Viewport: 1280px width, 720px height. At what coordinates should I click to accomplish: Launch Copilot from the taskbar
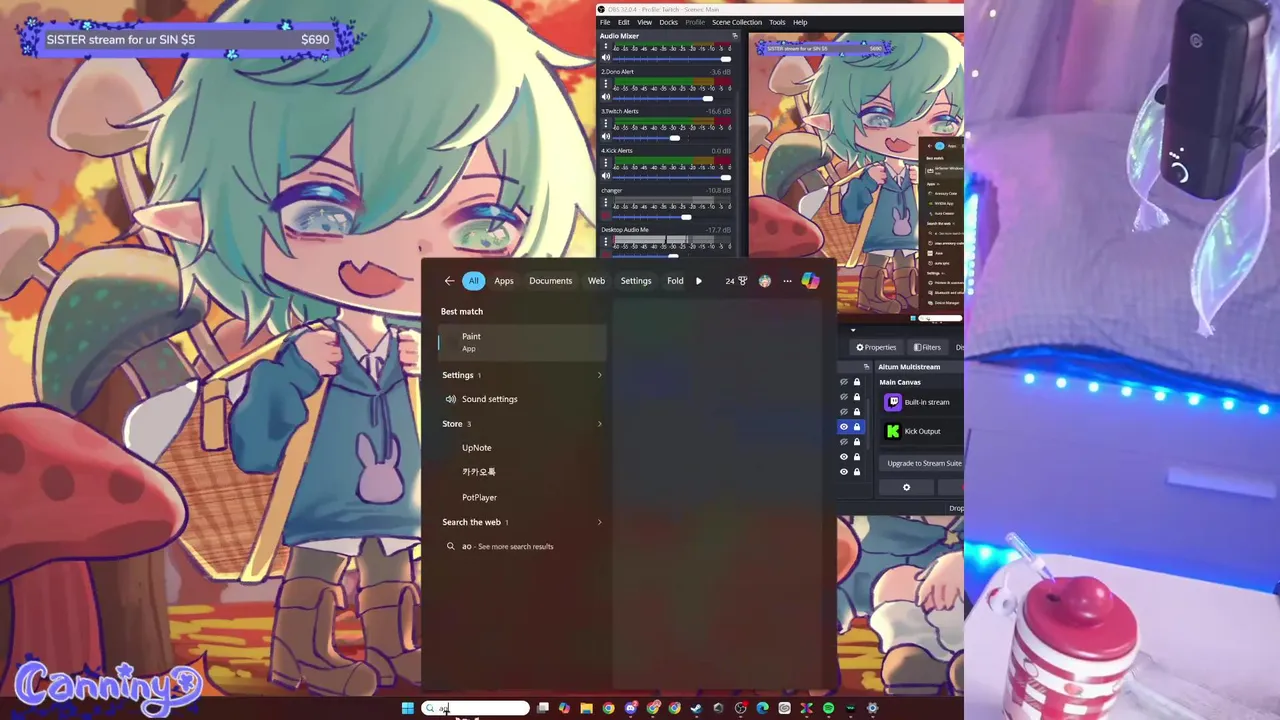564,708
